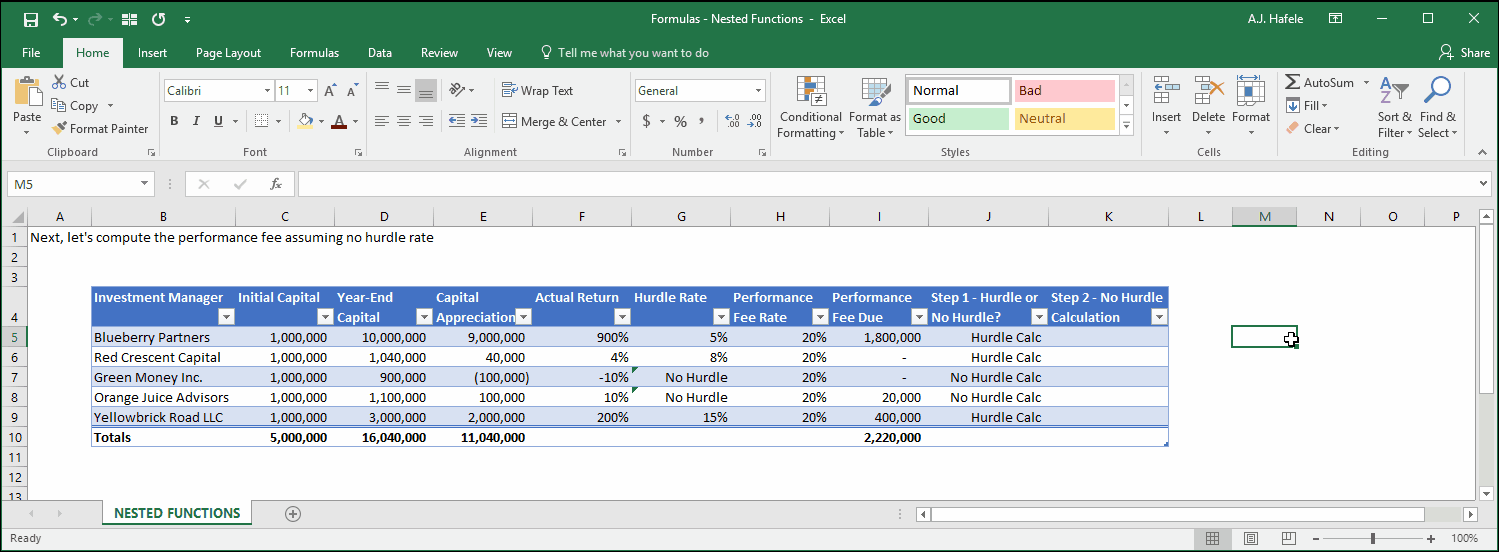Viewport: 1499px width, 552px height.
Task: Switch to Normal view in status bar
Action: [x=1212, y=538]
